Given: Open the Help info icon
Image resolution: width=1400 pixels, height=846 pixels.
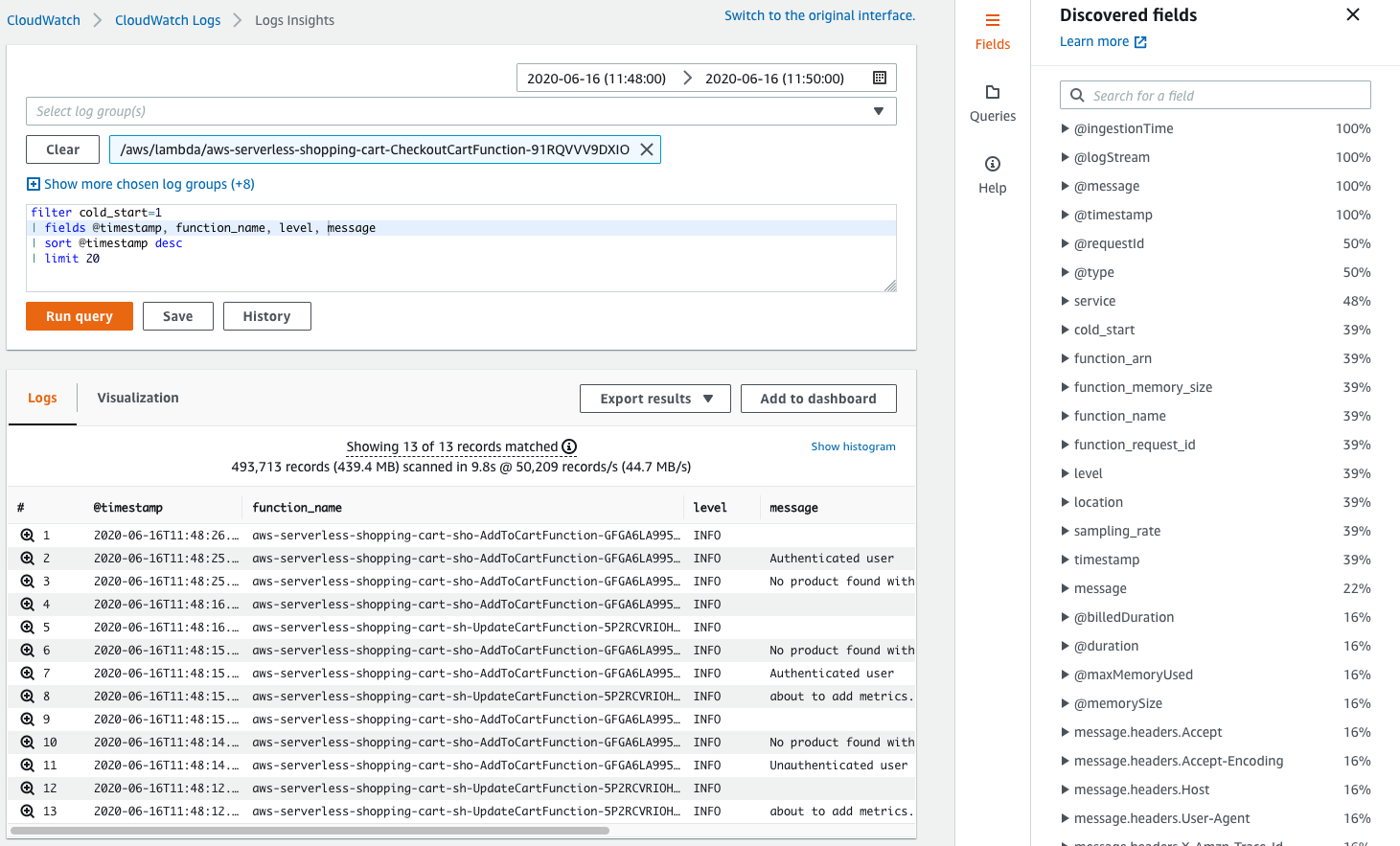Looking at the screenshot, I should coord(993,164).
